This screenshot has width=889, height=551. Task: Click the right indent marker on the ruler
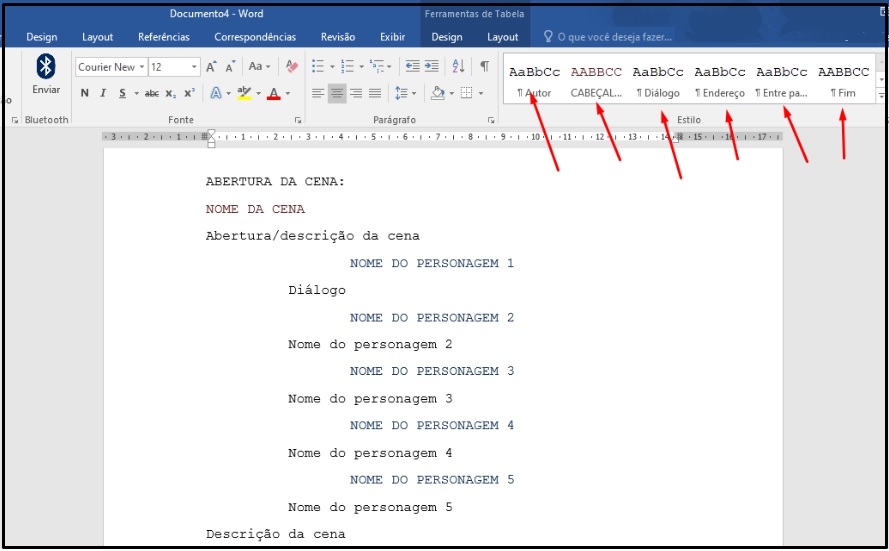(676, 139)
